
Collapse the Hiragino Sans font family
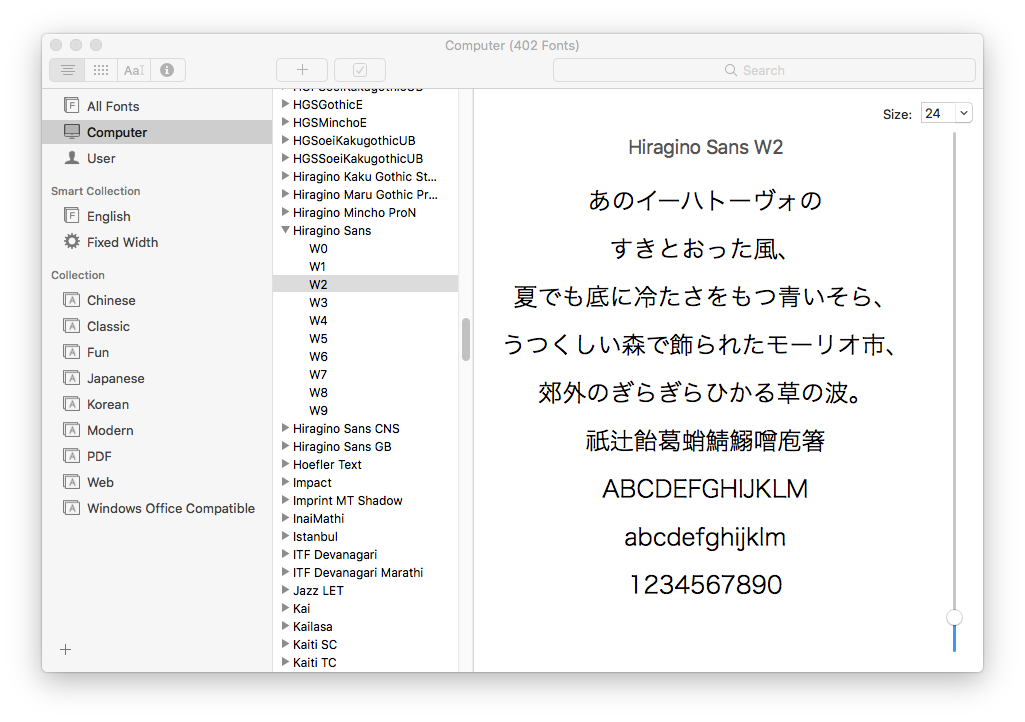coord(285,230)
